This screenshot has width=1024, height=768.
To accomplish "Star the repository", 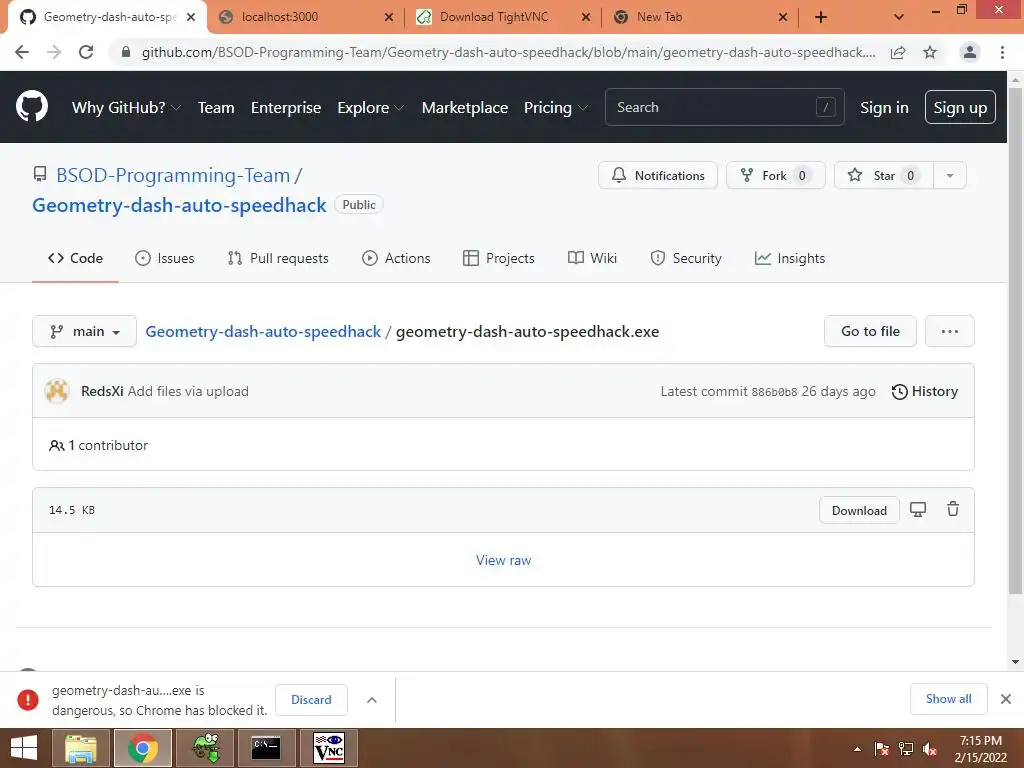I will pos(884,175).
